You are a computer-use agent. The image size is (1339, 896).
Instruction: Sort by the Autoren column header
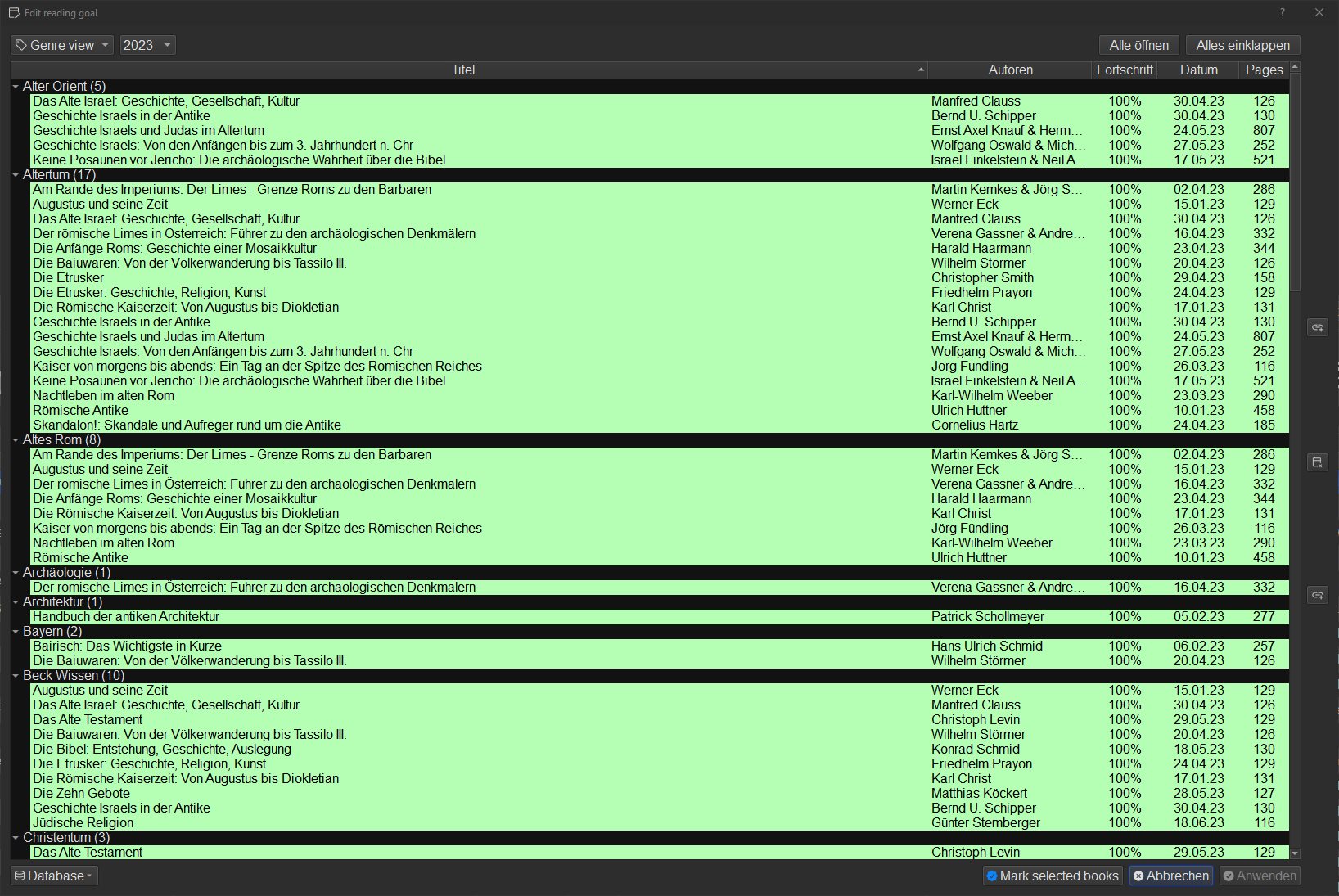[x=1010, y=70]
